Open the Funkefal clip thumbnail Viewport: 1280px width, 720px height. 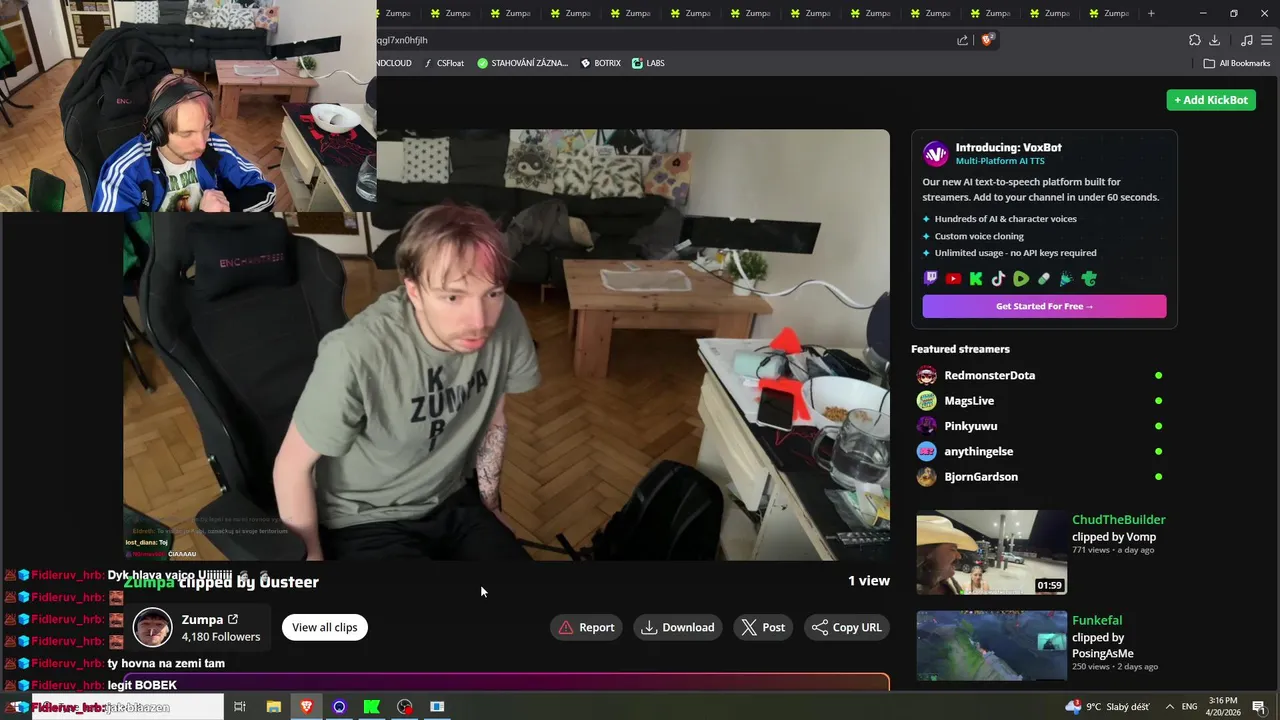coord(991,646)
